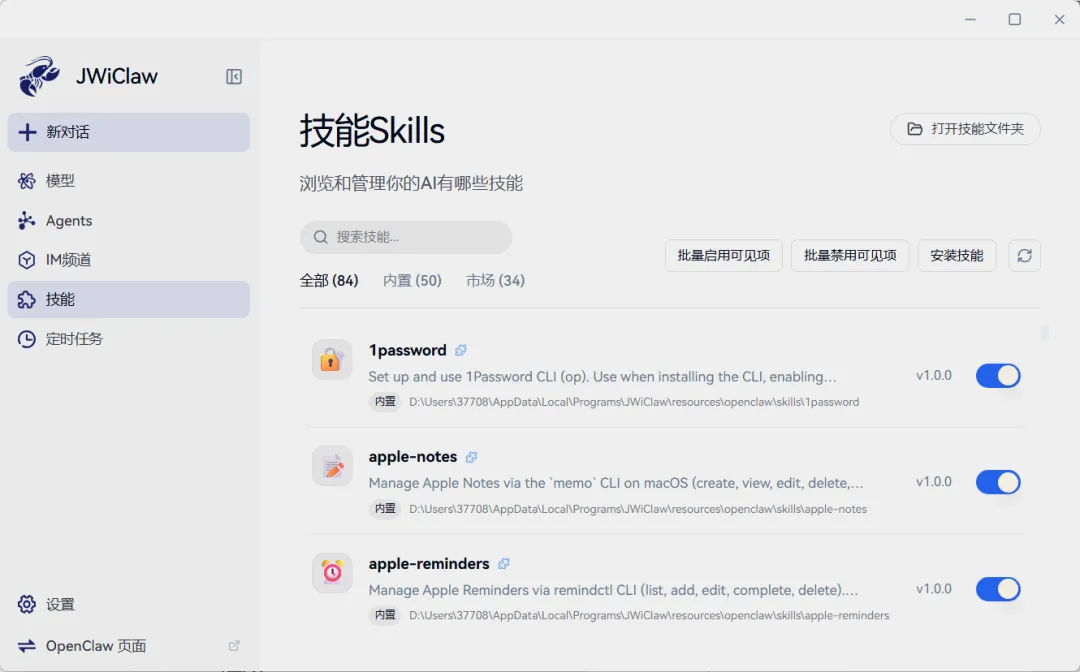
Task: Click the badge icon next to 1password
Action: point(461,351)
